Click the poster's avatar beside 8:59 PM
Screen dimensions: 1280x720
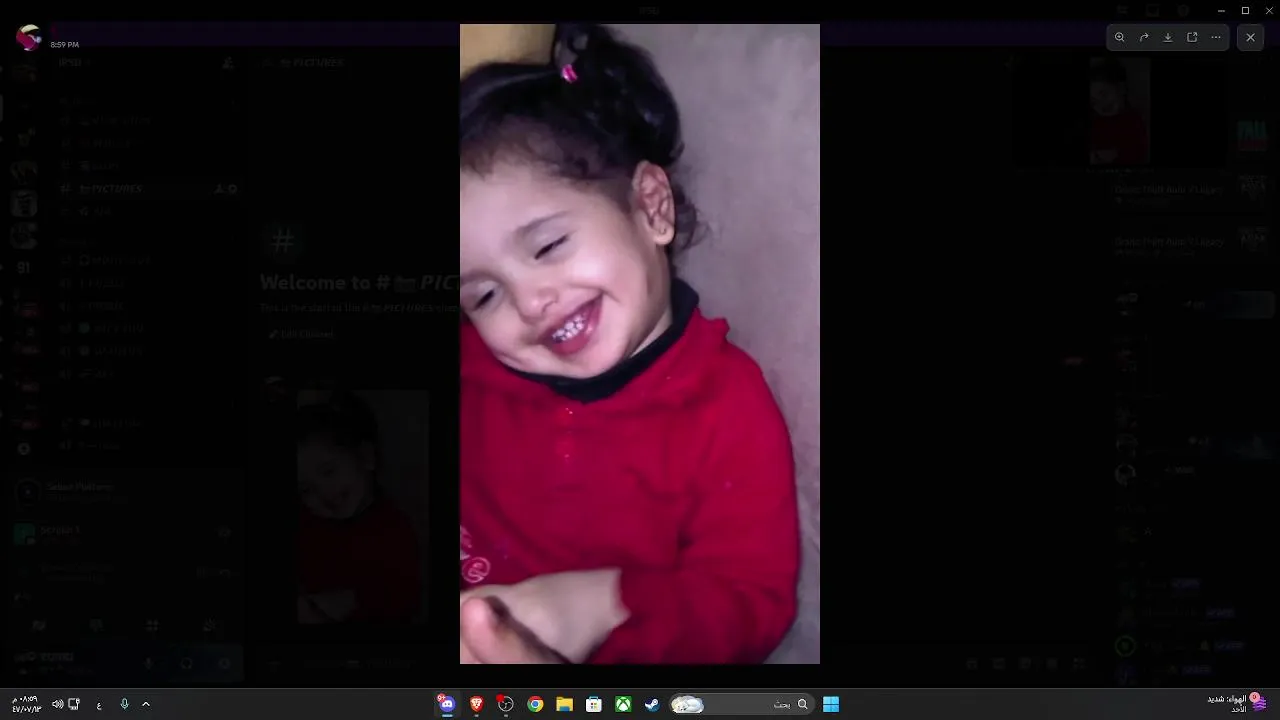[x=29, y=38]
